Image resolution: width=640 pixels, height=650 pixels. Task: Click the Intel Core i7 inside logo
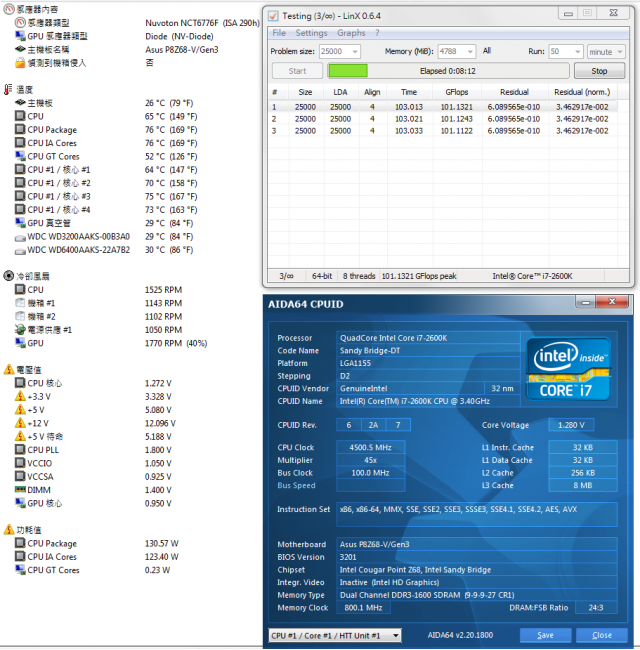click(x=568, y=369)
